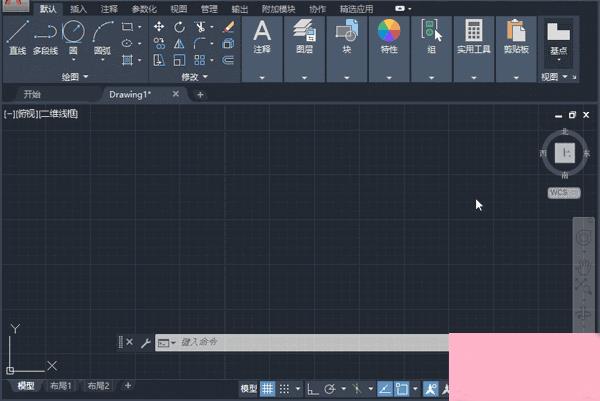Switch to the Parametric (参数化) ribbon tab

click(x=144, y=9)
